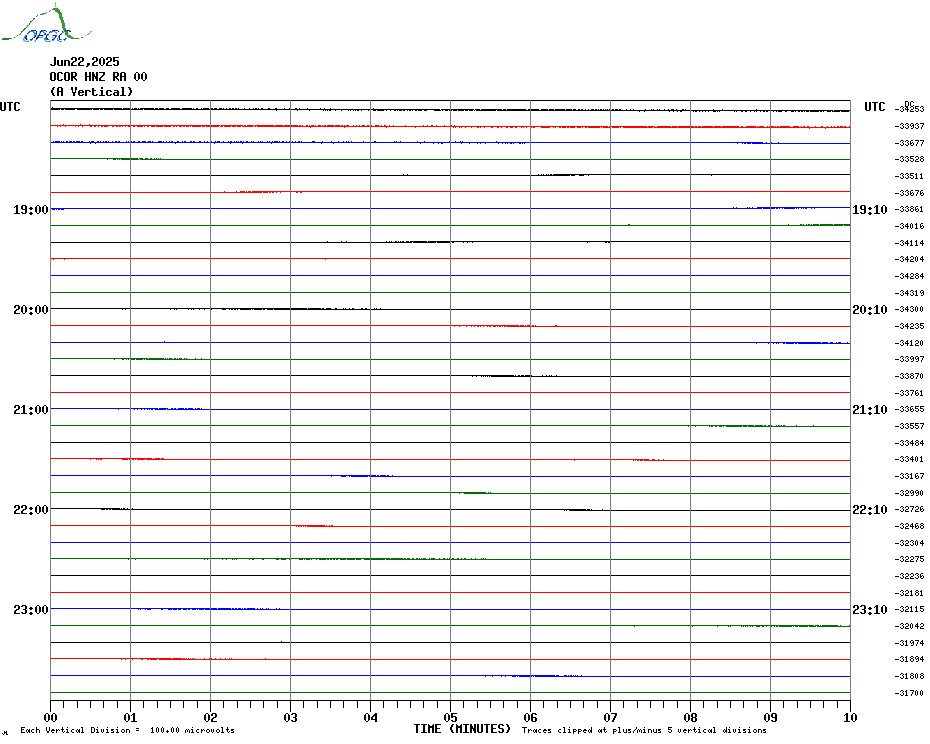This screenshot has width=930, height=744.
Task: Click the 20:10 time label on right
Action: pos(870,310)
